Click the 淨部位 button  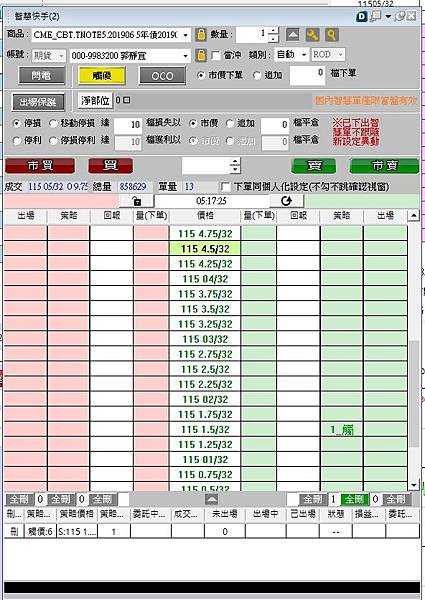tap(95, 101)
